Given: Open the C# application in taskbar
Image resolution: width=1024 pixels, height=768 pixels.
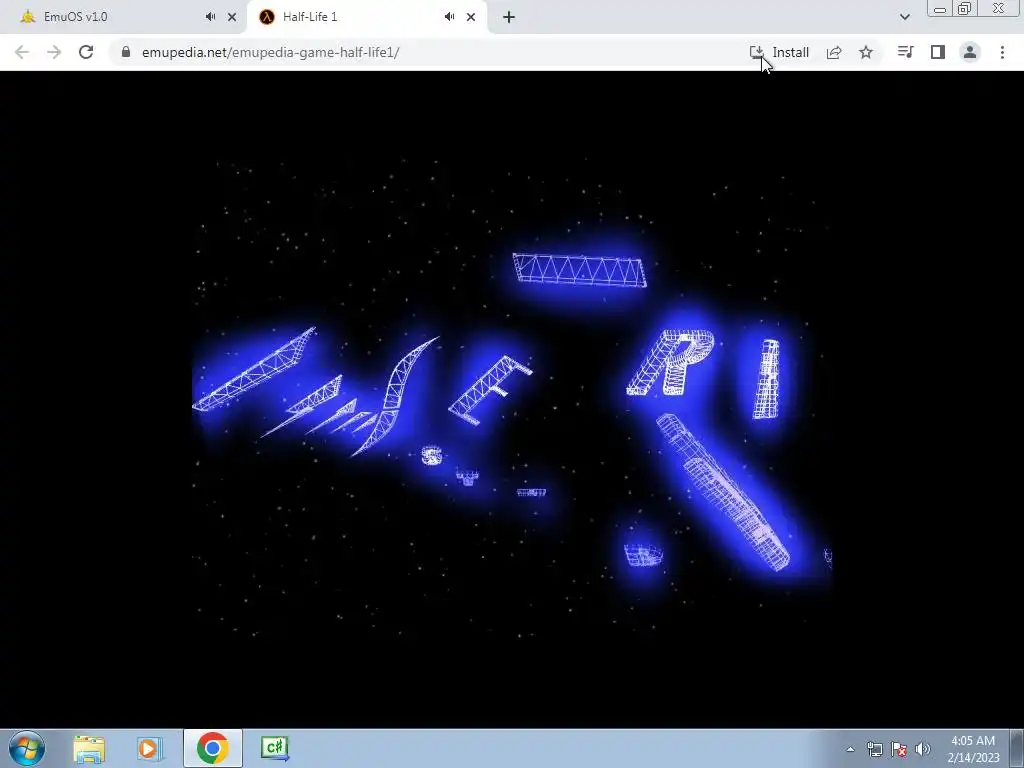Looking at the screenshot, I should pos(275,748).
